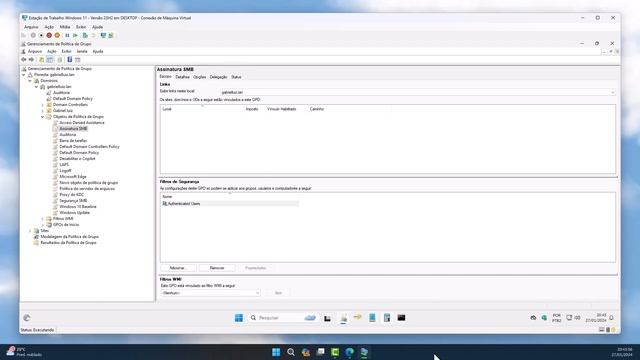Sort links by the Vínculo Habilitado column
This screenshot has height=360, width=640.
point(282,109)
